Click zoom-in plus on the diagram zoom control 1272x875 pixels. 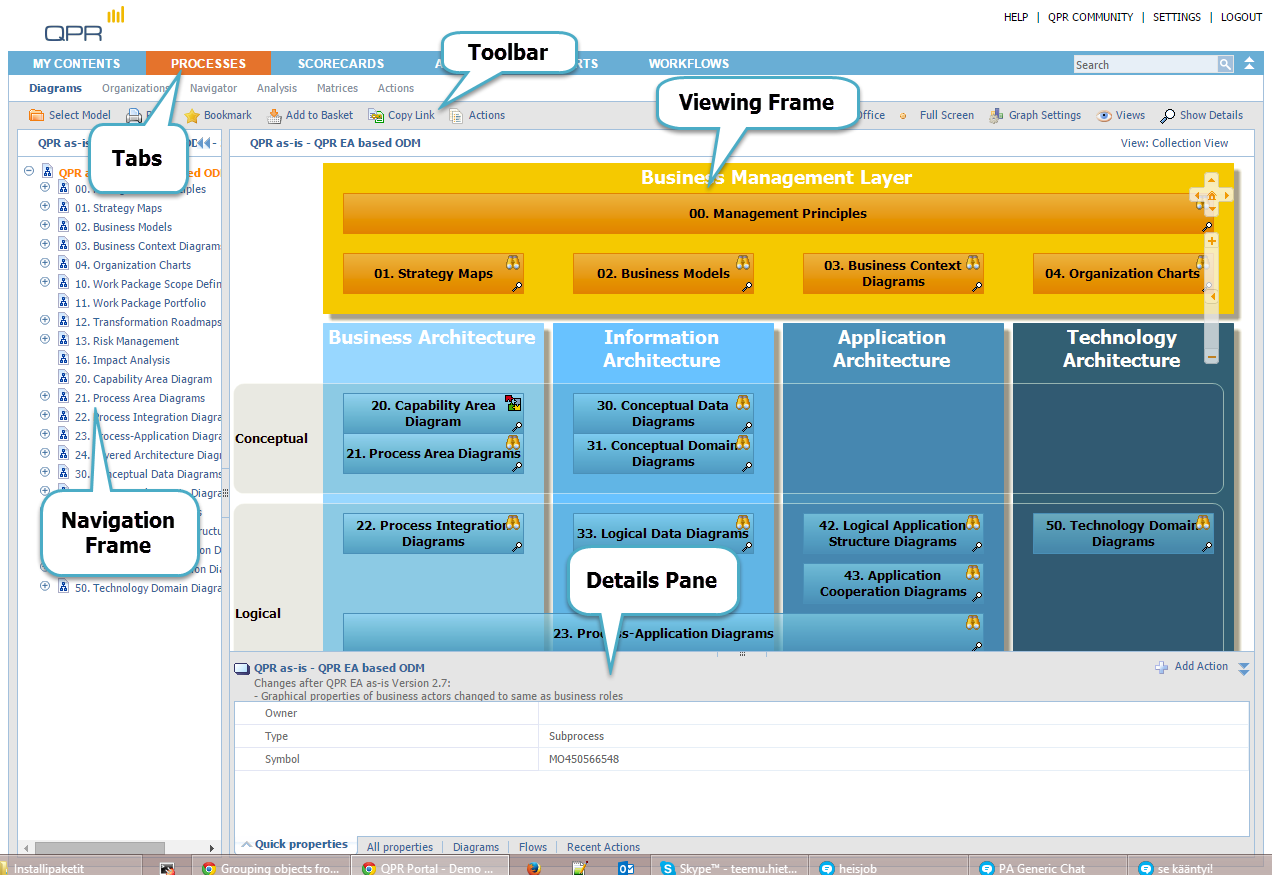click(x=1211, y=240)
